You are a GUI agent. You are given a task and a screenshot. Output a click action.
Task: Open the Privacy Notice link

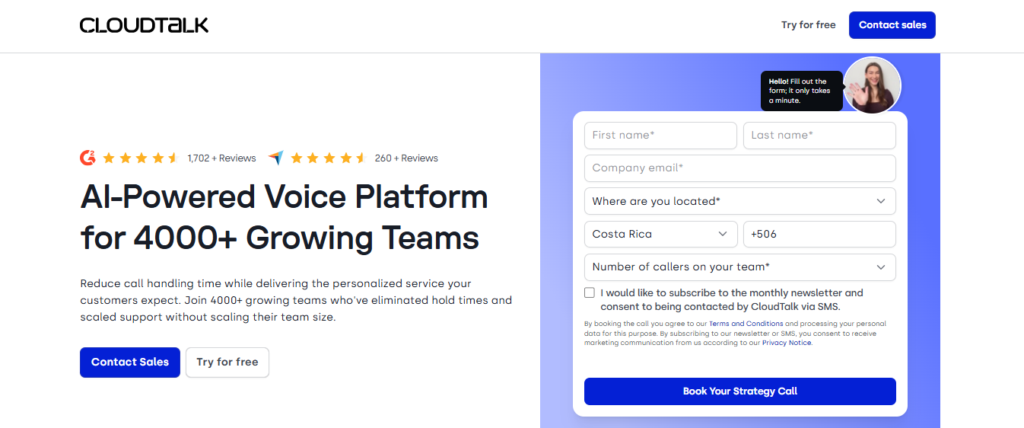coord(787,342)
